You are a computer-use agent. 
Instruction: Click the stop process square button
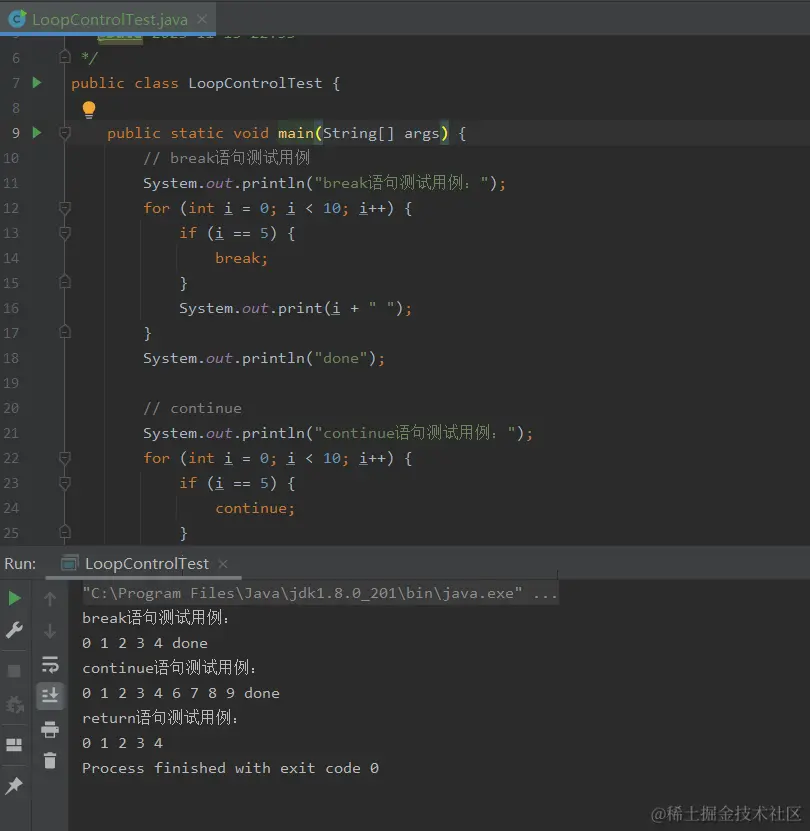pos(14,671)
